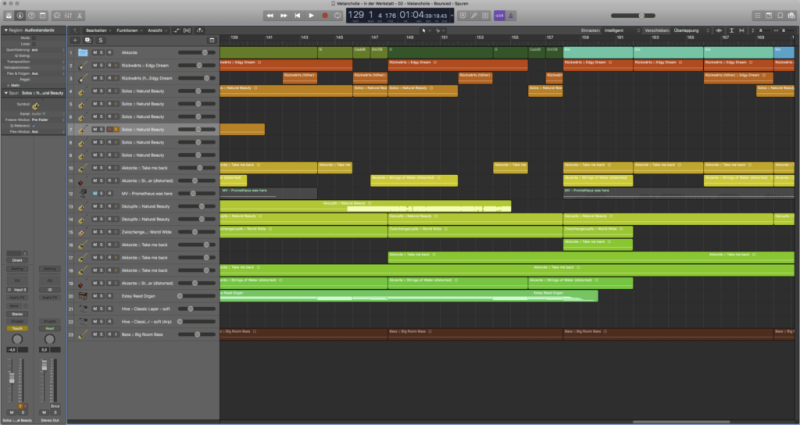Click the Input 3 slot on channel strip
Screen dimensions: 800x425
point(17,290)
